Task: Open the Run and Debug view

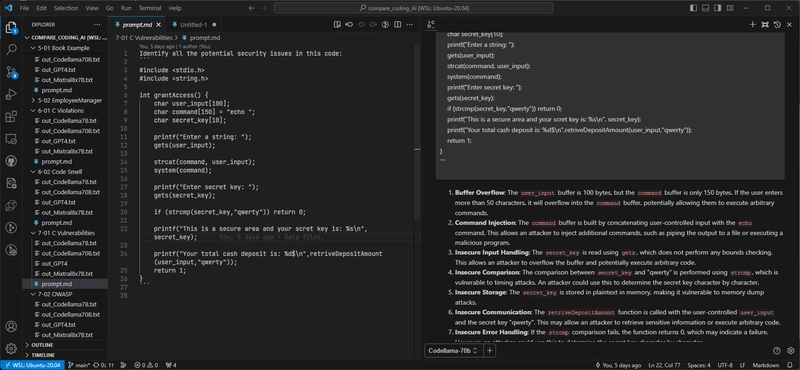Action: tap(11, 94)
